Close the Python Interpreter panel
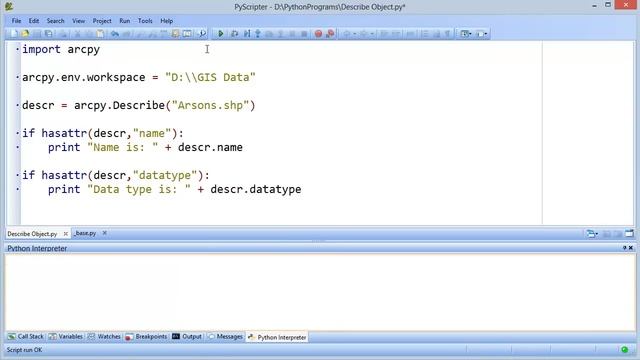 631,248
